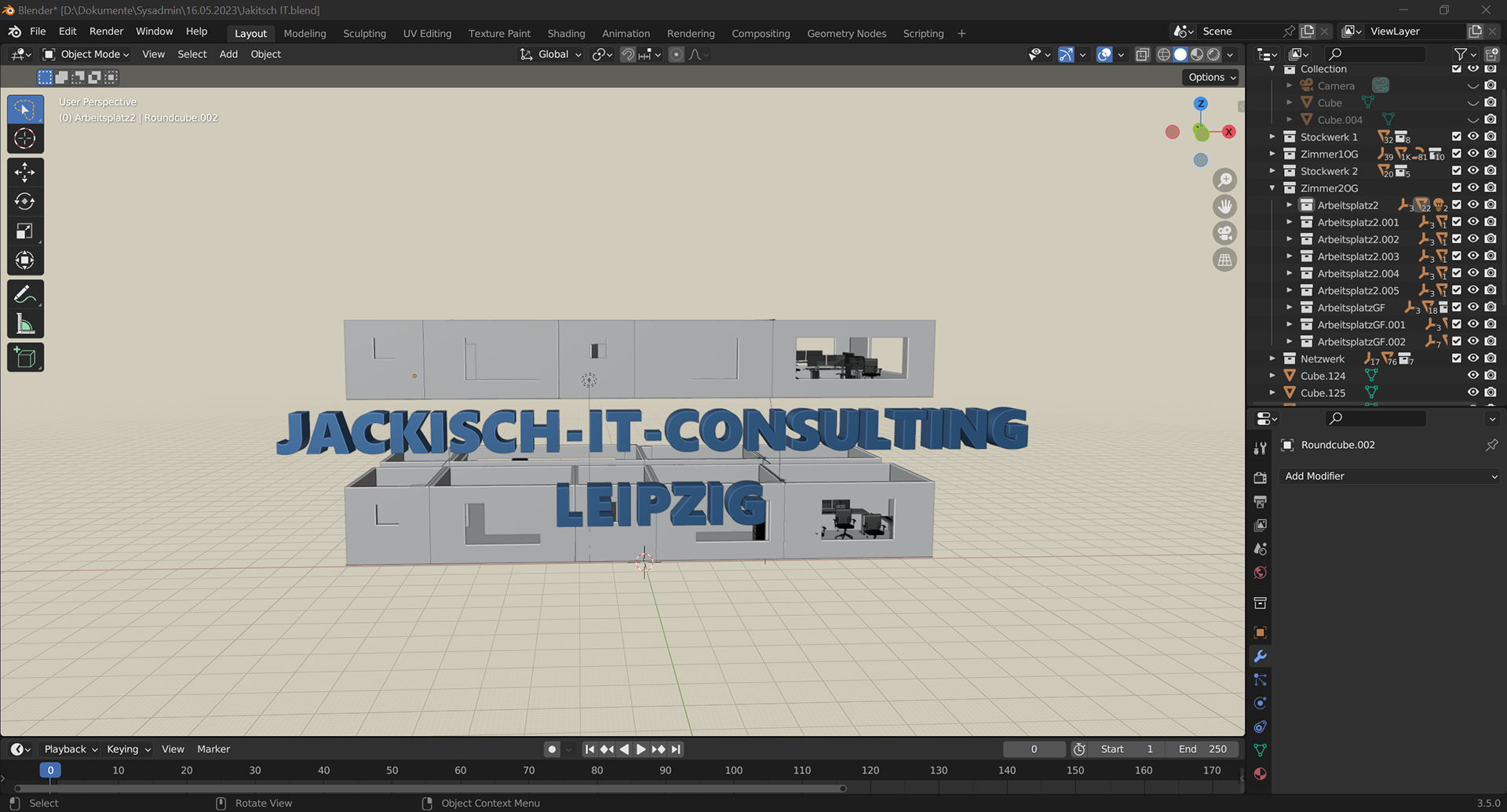Activate the Scale tool
The width and height of the screenshot is (1507, 812).
point(25,231)
